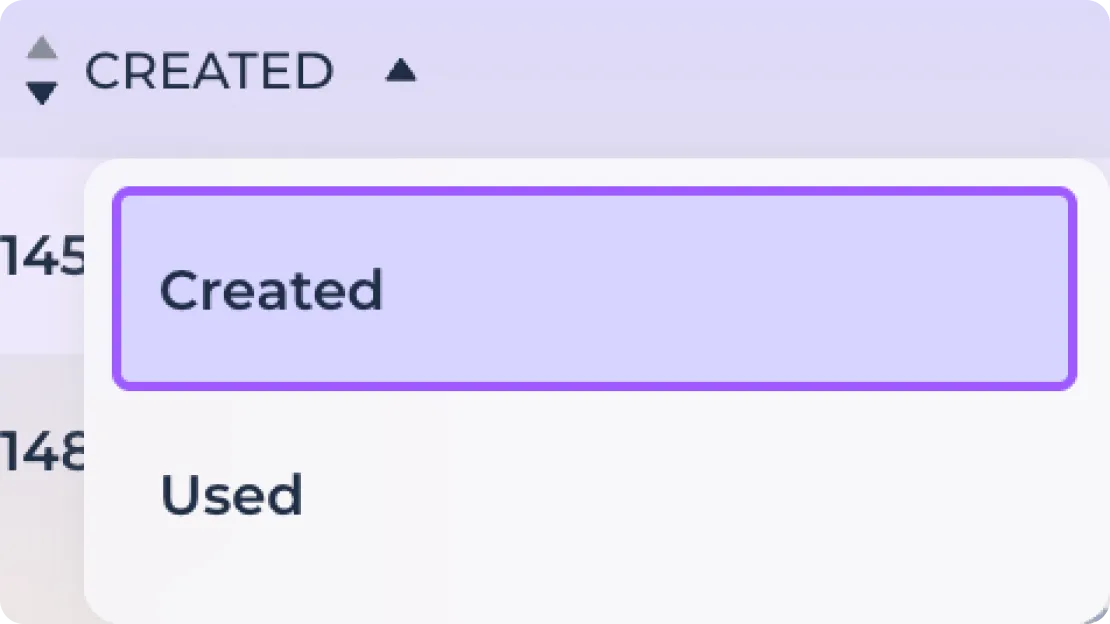
Task: Activate the stacked sort arrows control
Action: click(x=42, y=70)
